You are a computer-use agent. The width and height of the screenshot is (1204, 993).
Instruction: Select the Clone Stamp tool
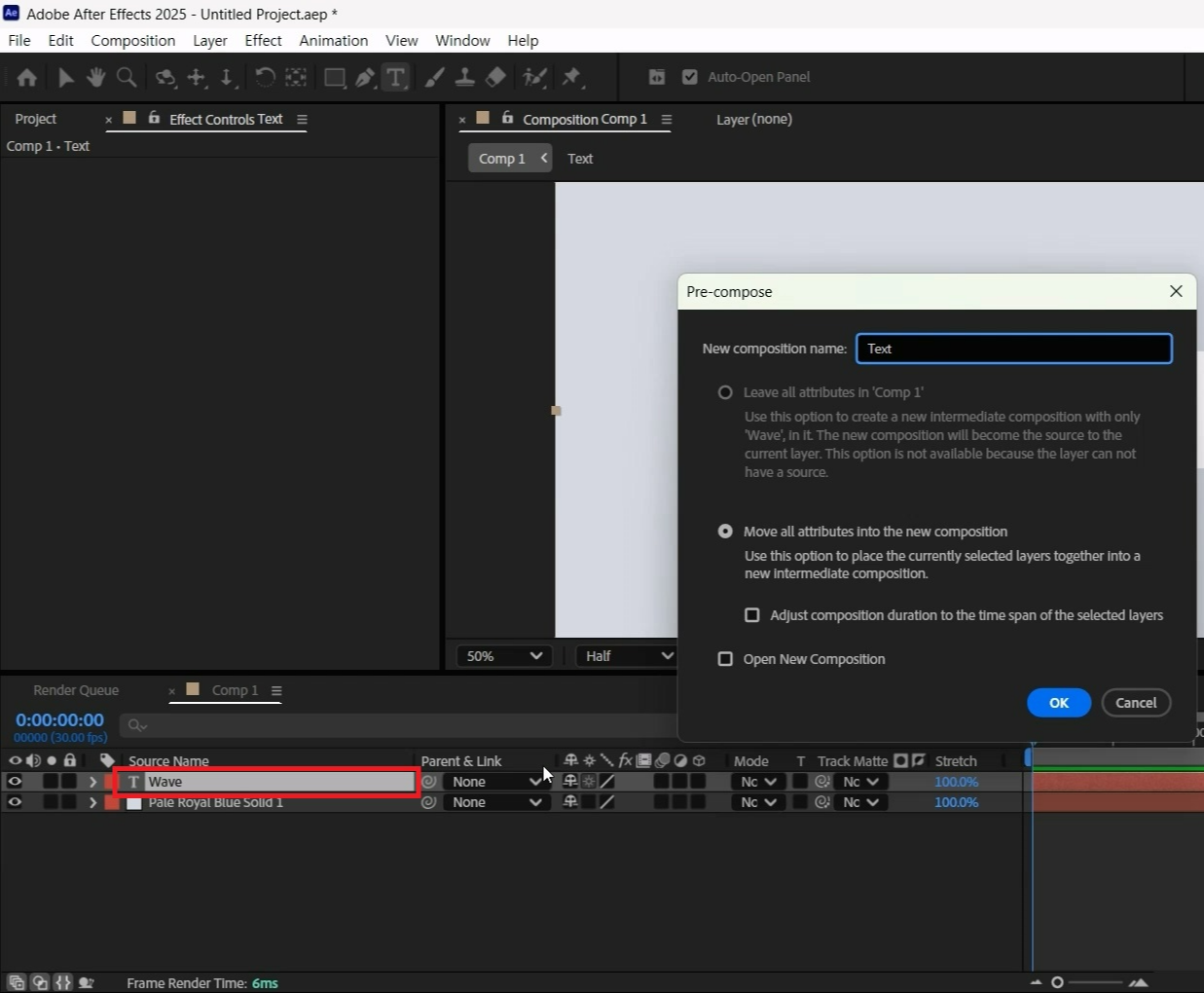coord(465,77)
